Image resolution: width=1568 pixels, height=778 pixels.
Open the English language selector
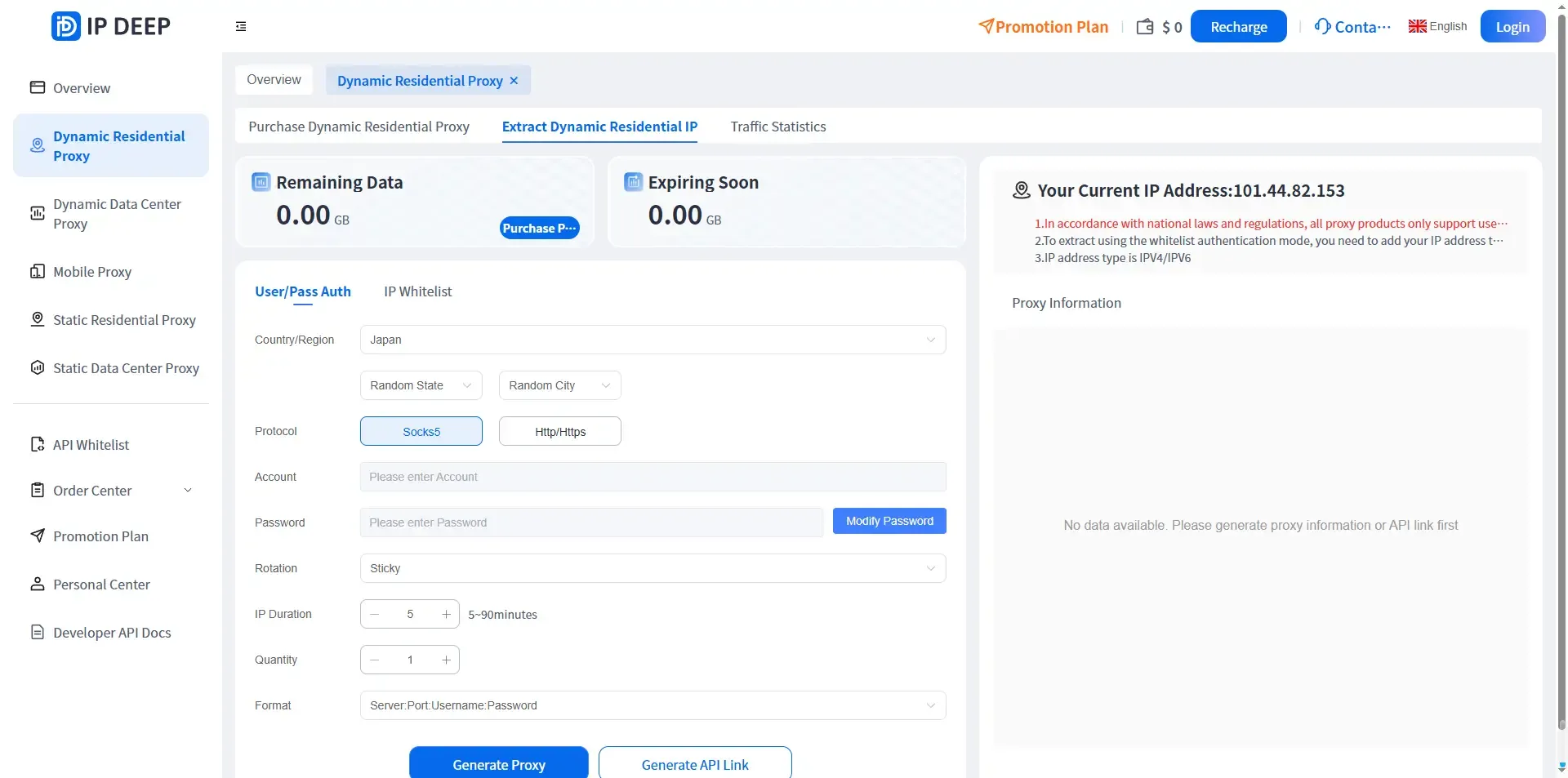[1438, 26]
